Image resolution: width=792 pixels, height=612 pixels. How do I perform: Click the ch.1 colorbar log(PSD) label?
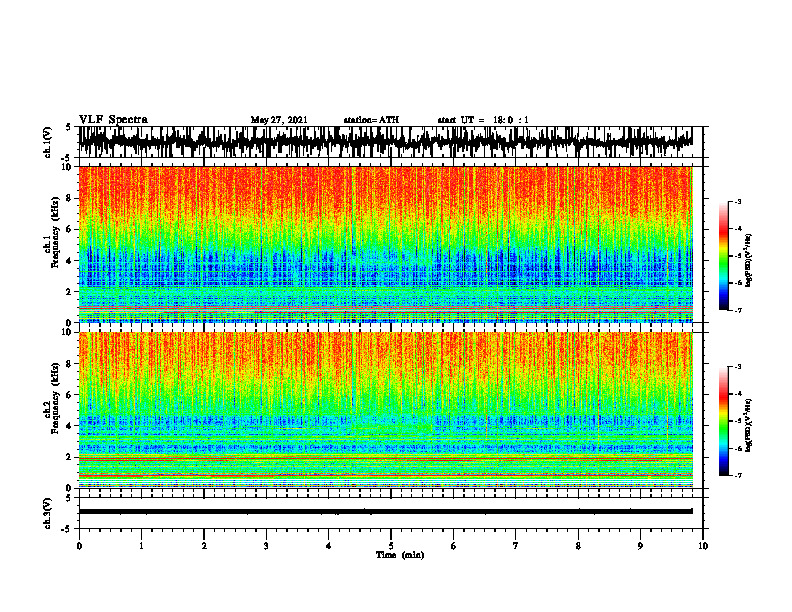click(x=749, y=261)
